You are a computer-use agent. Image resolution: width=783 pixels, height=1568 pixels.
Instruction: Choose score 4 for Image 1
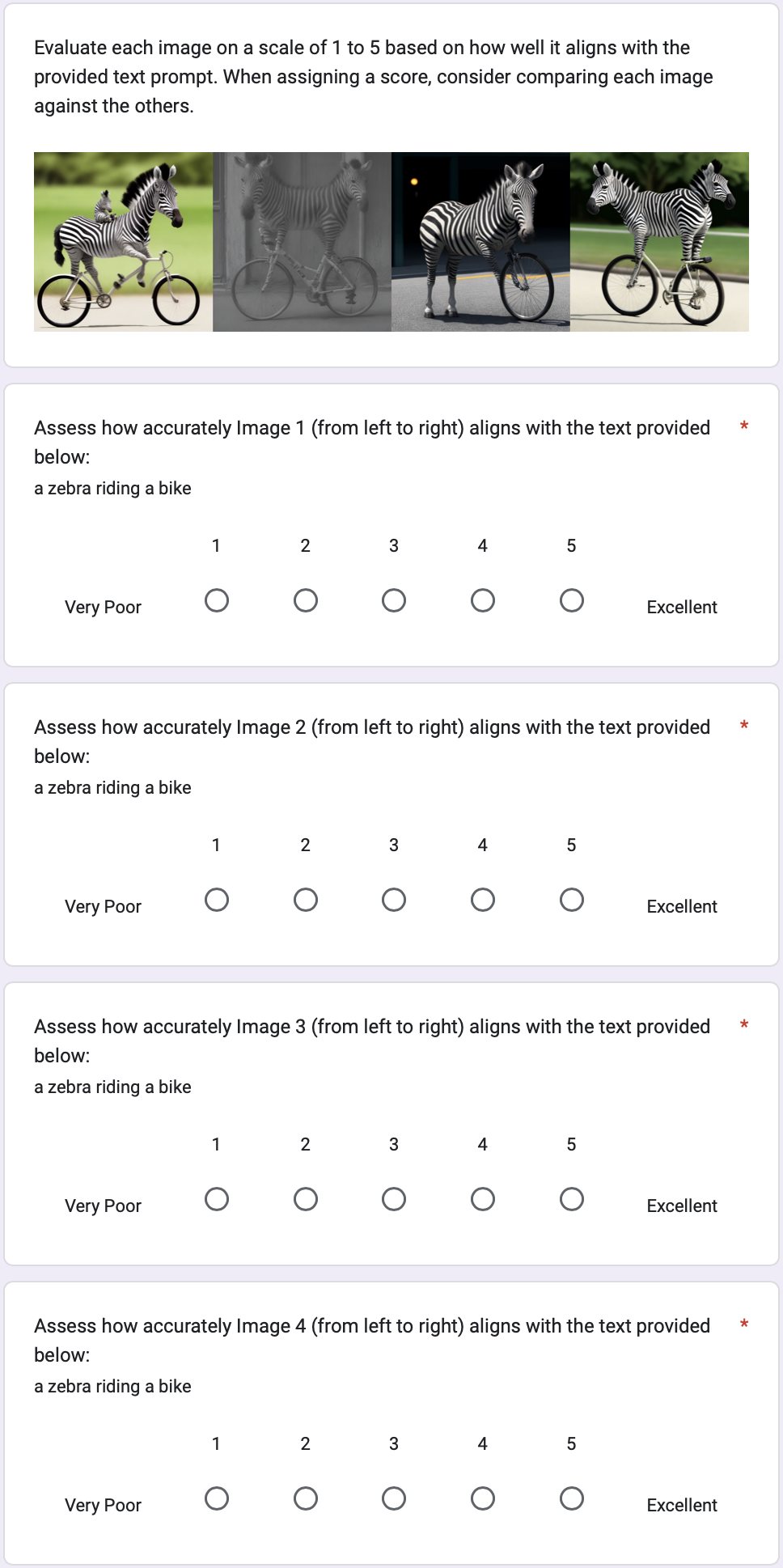pos(483,600)
